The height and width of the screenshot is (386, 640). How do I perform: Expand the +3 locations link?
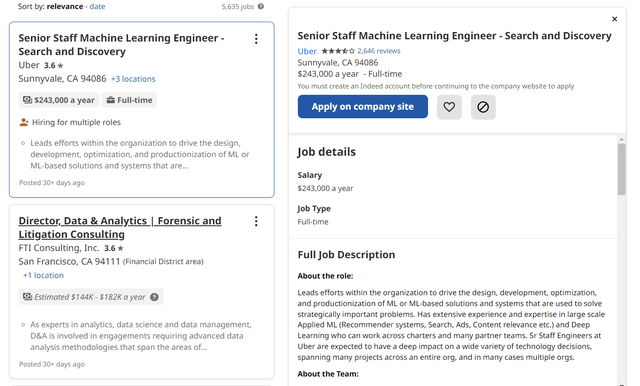coord(133,79)
